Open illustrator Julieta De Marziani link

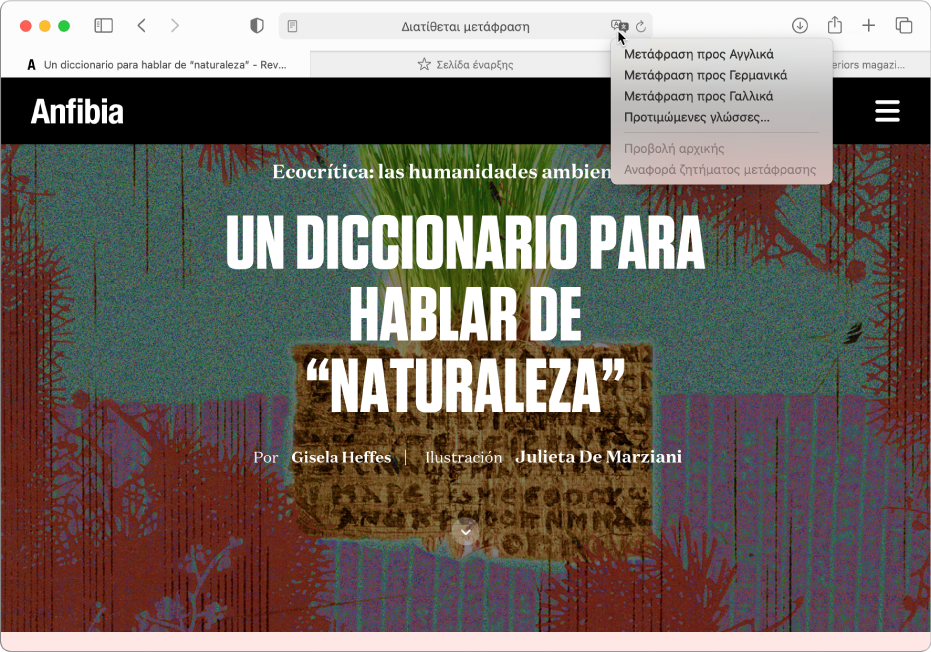[x=598, y=457]
